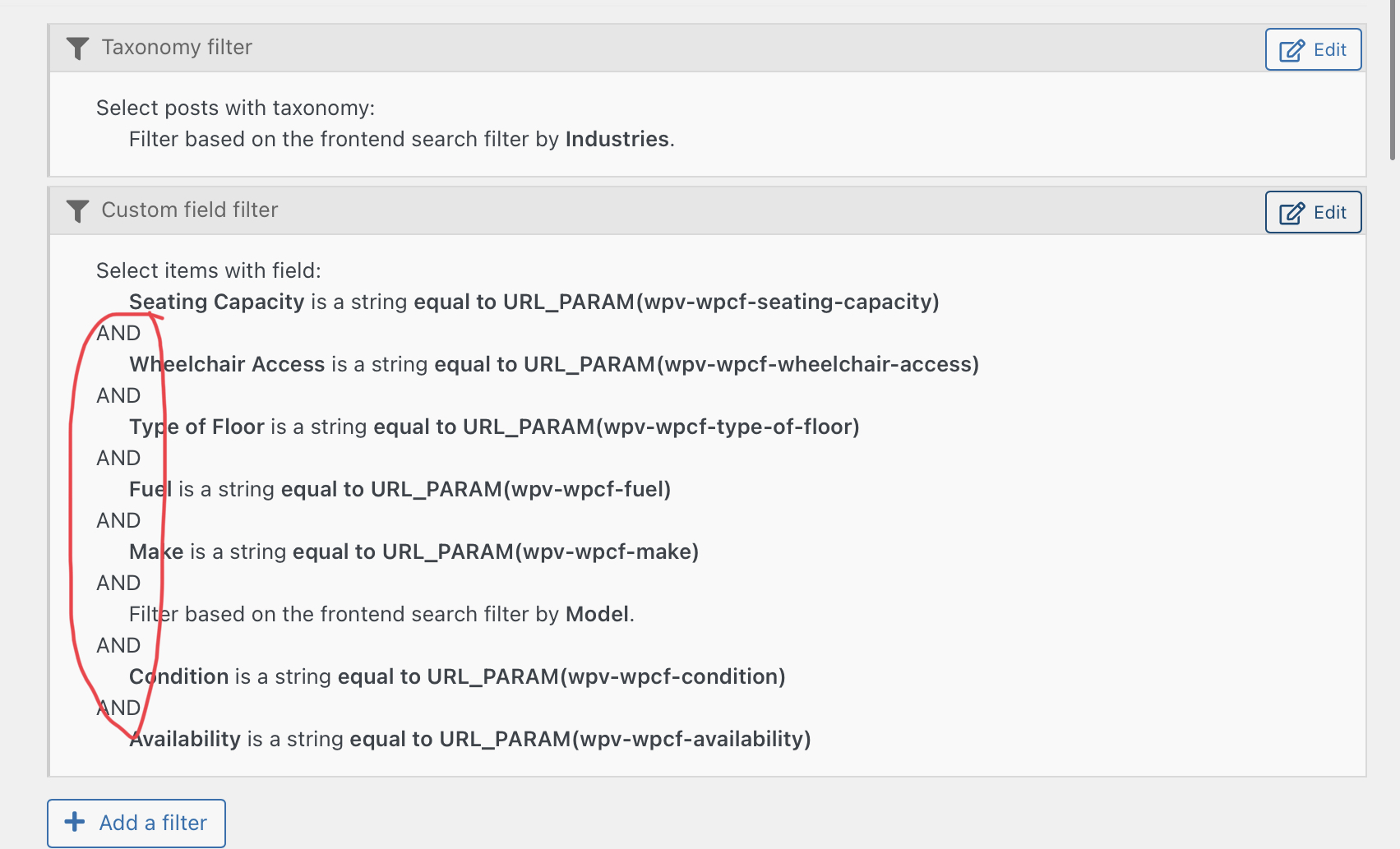1400x849 pixels.
Task: Click the Availability filter condition line
Action: click(469, 740)
